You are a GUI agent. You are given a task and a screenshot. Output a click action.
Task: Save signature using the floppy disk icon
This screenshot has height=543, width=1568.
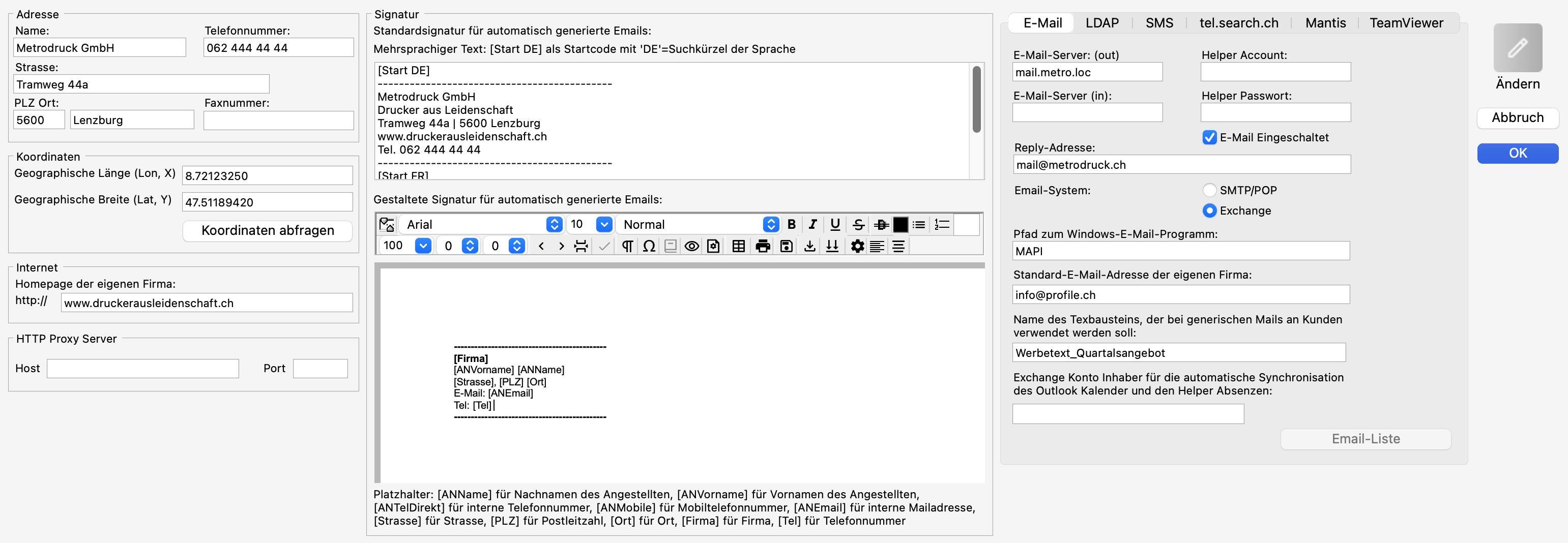pos(786,246)
